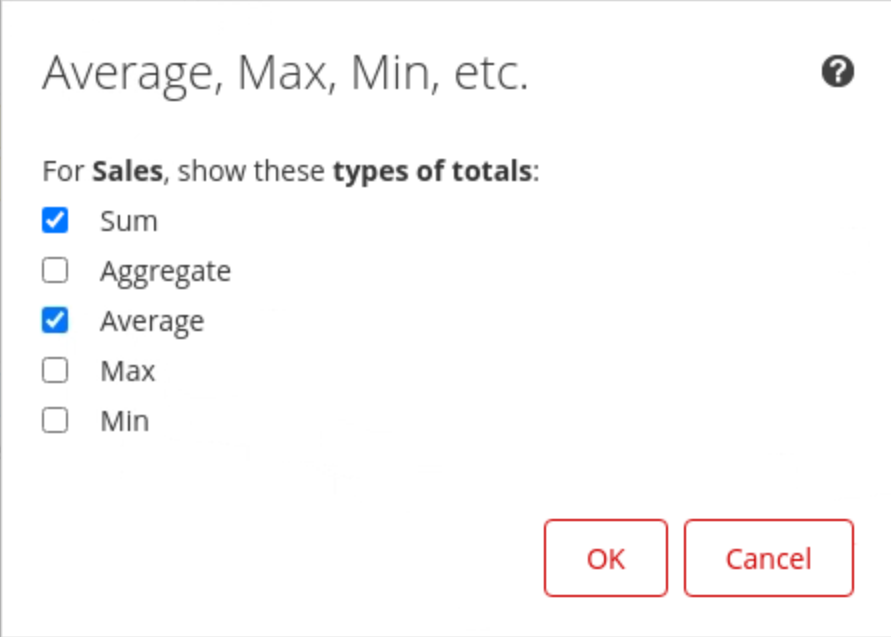Confirm totals with the OK button

(606, 558)
